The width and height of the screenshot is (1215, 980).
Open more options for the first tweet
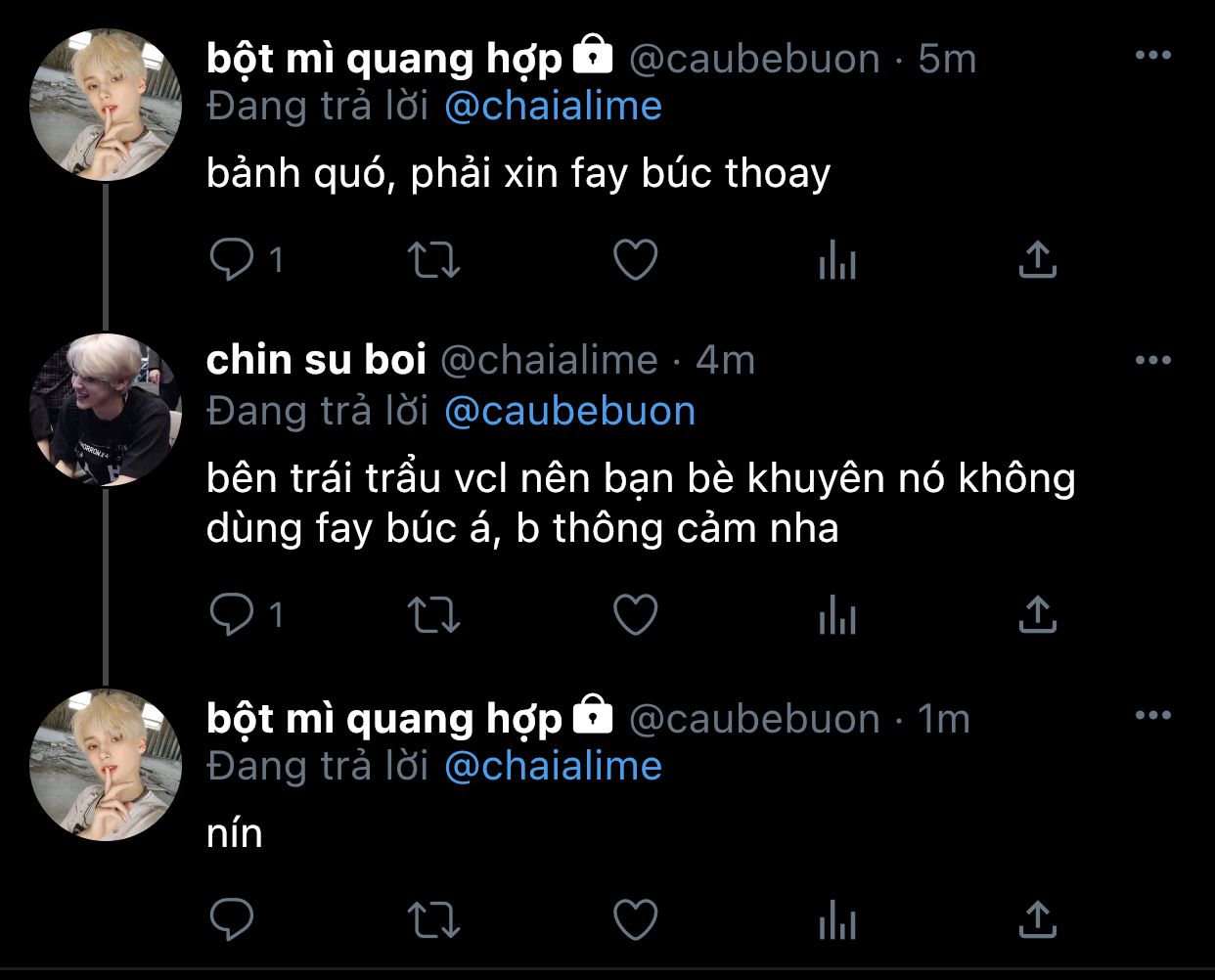click(1153, 56)
